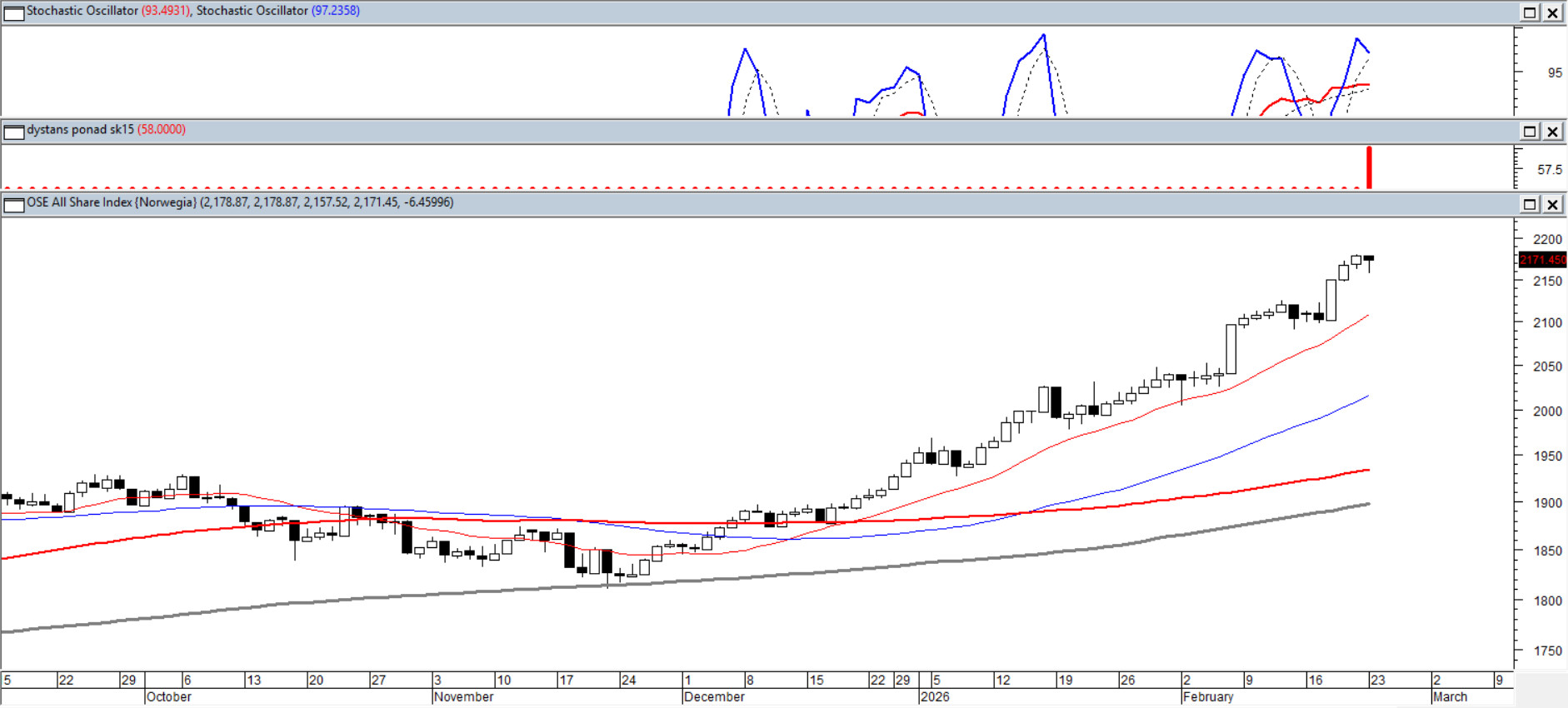Click the OSE All Share Index title text
The image size is (1568, 708).
click(x=112, y=202)
